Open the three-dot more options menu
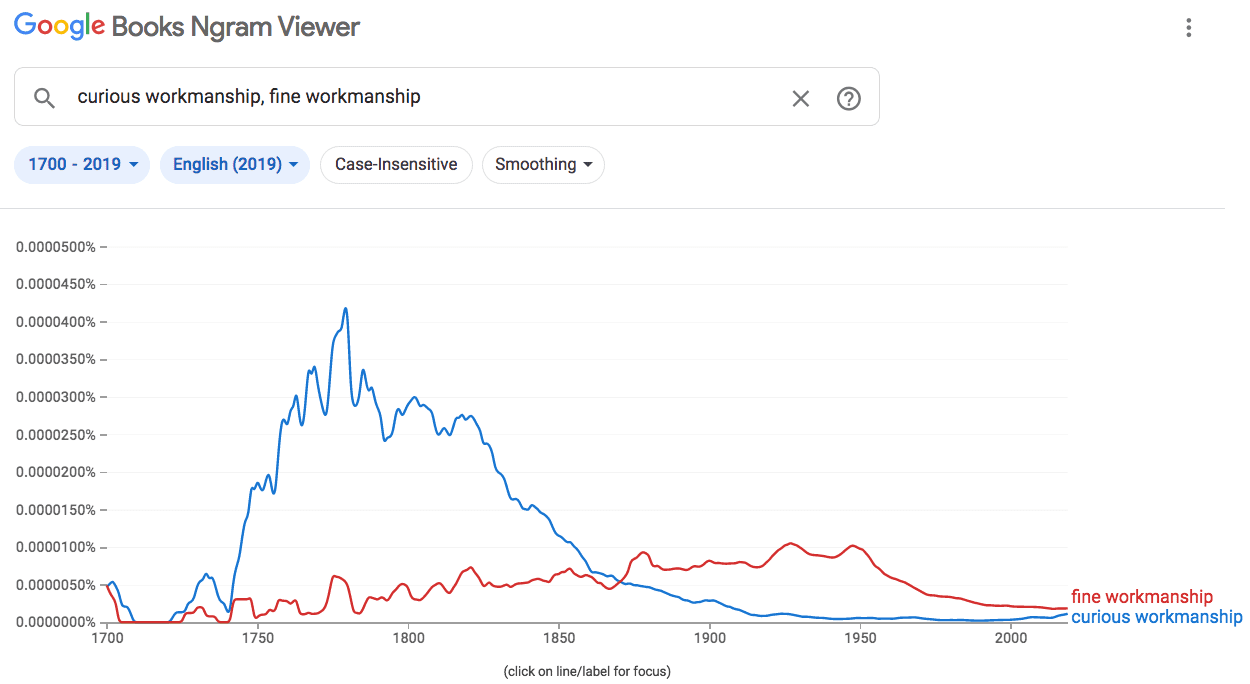Viewport: 1250px width, 684px height. (1189, 28)
